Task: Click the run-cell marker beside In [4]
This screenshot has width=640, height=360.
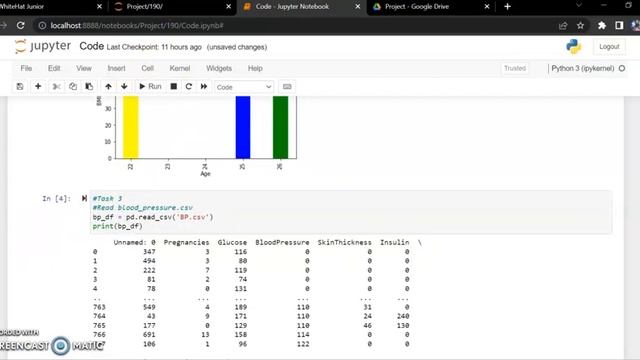Action: pos(84,198)
